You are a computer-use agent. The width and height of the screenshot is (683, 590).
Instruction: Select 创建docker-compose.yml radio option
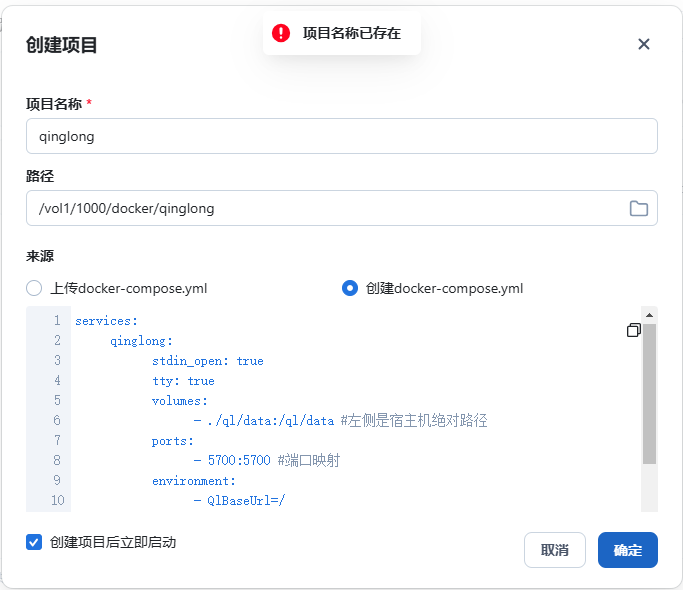point(350,288)
